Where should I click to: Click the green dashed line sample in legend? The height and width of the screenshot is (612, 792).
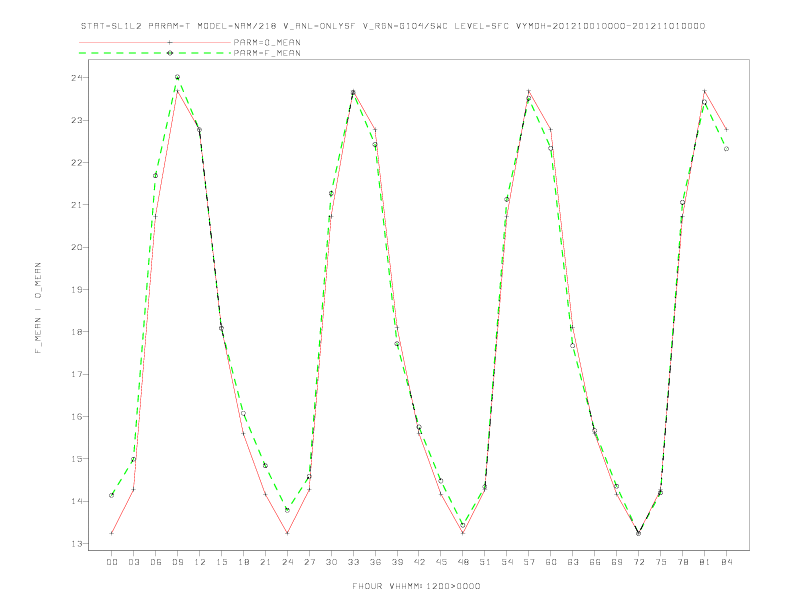tap(155, 53)
